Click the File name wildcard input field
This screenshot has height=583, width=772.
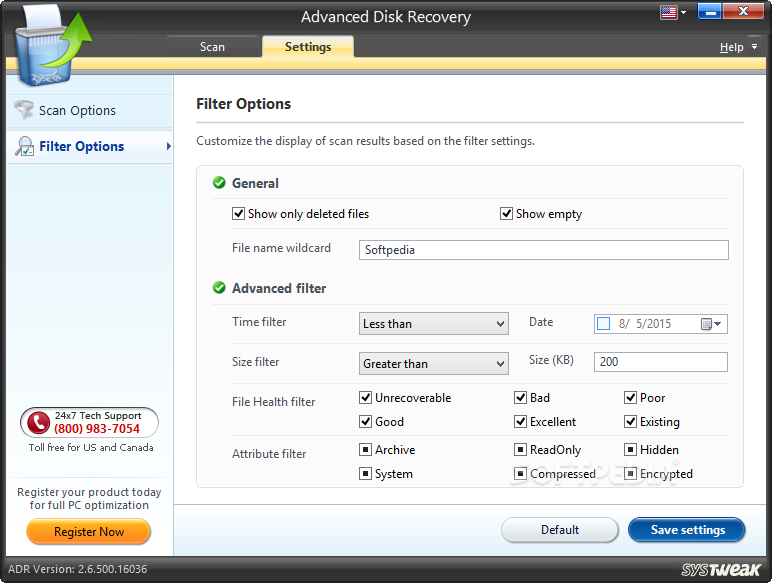click(544, 250)
